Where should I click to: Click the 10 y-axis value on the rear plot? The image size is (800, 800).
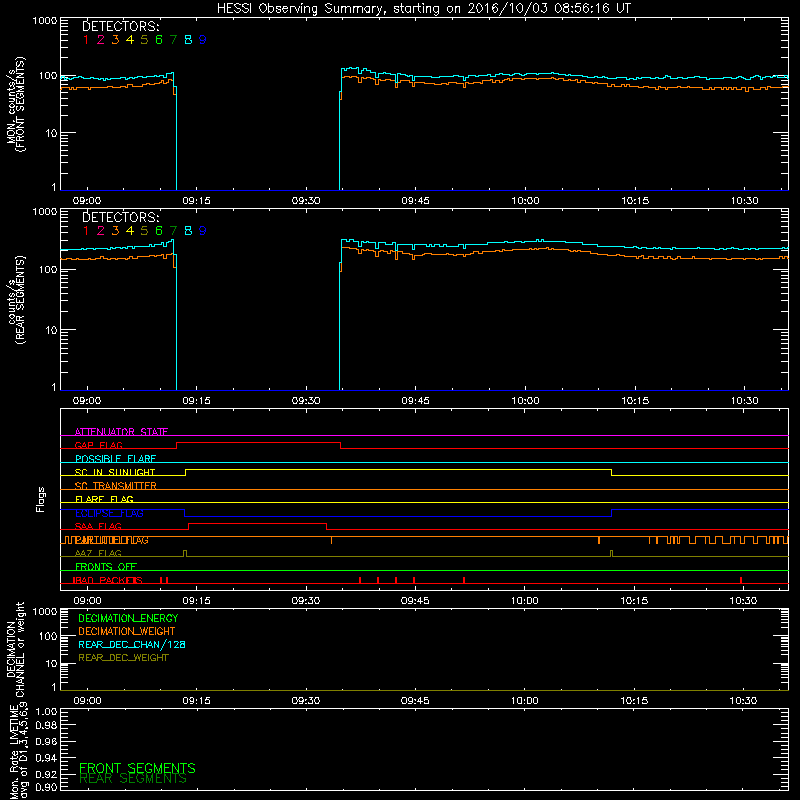pyautogui.click(x=51, y=330)
